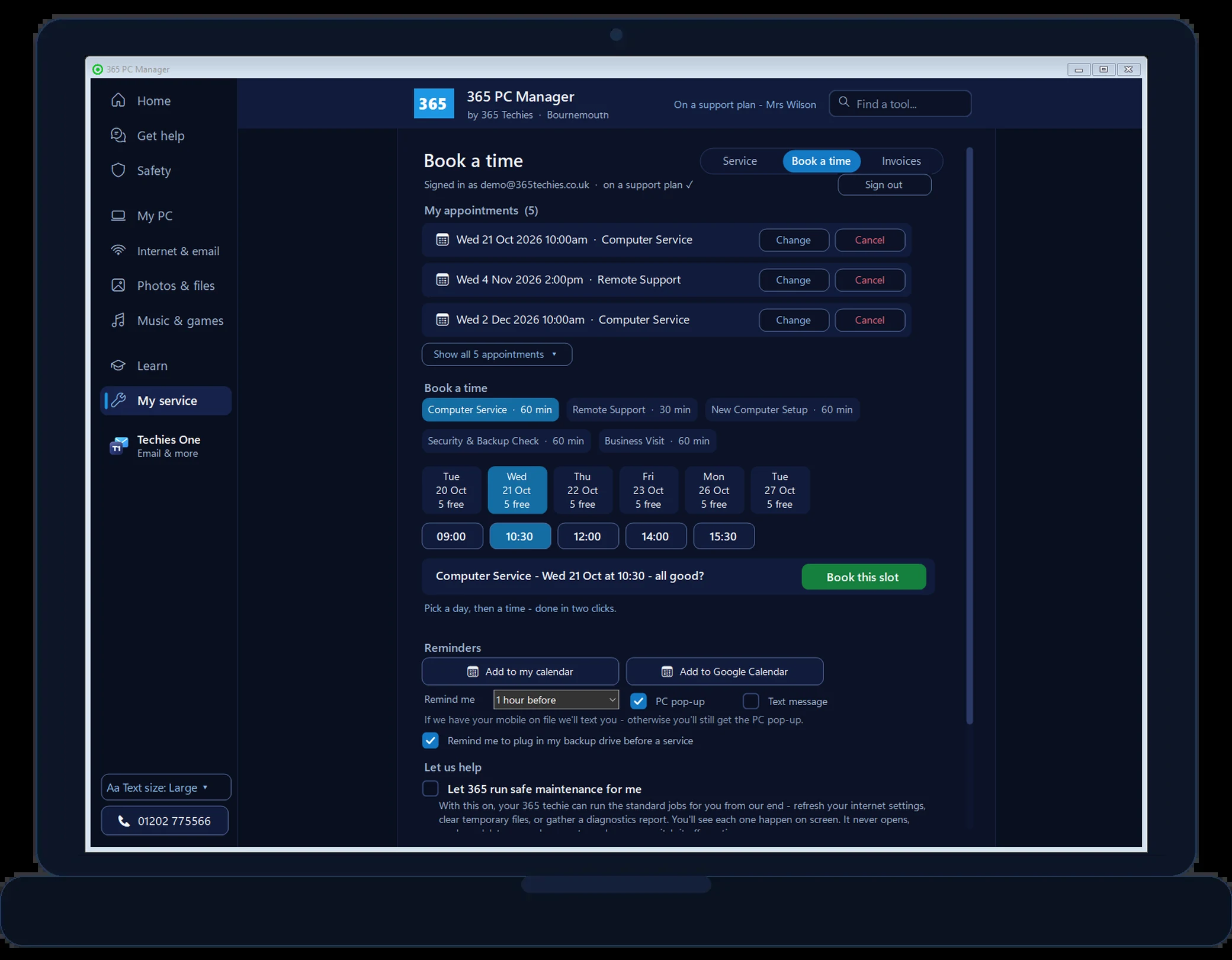Open the Techies One email icon
1232x960 pixels.
pyautogui.click(x=119, y=446)
